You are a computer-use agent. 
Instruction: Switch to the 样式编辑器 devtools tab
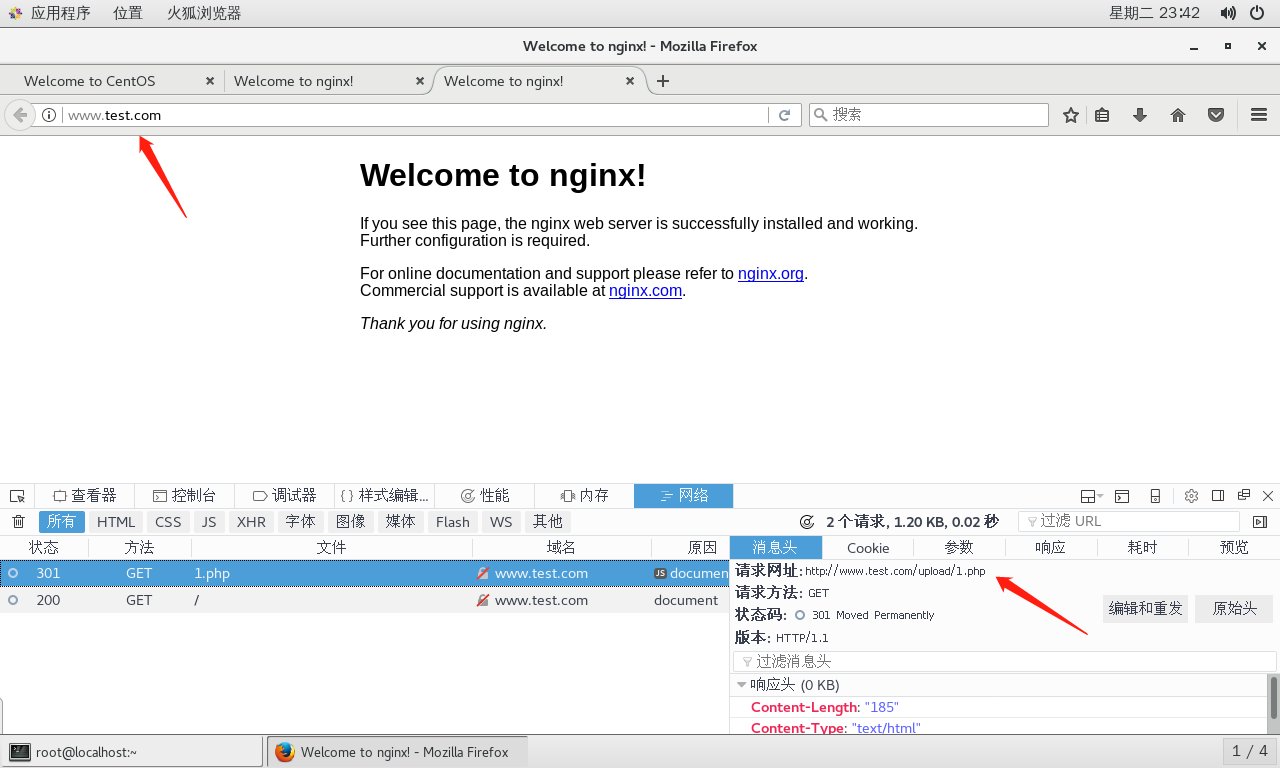point(385,496)
